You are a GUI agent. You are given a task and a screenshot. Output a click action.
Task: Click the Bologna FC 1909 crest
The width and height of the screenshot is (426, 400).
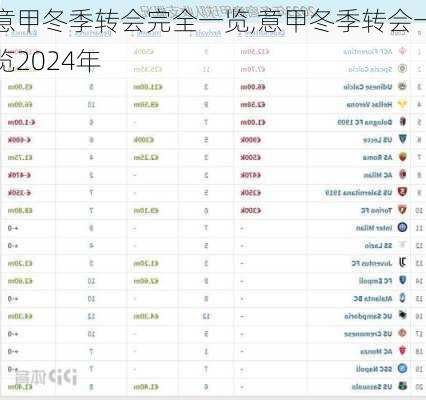coord(403,122)
